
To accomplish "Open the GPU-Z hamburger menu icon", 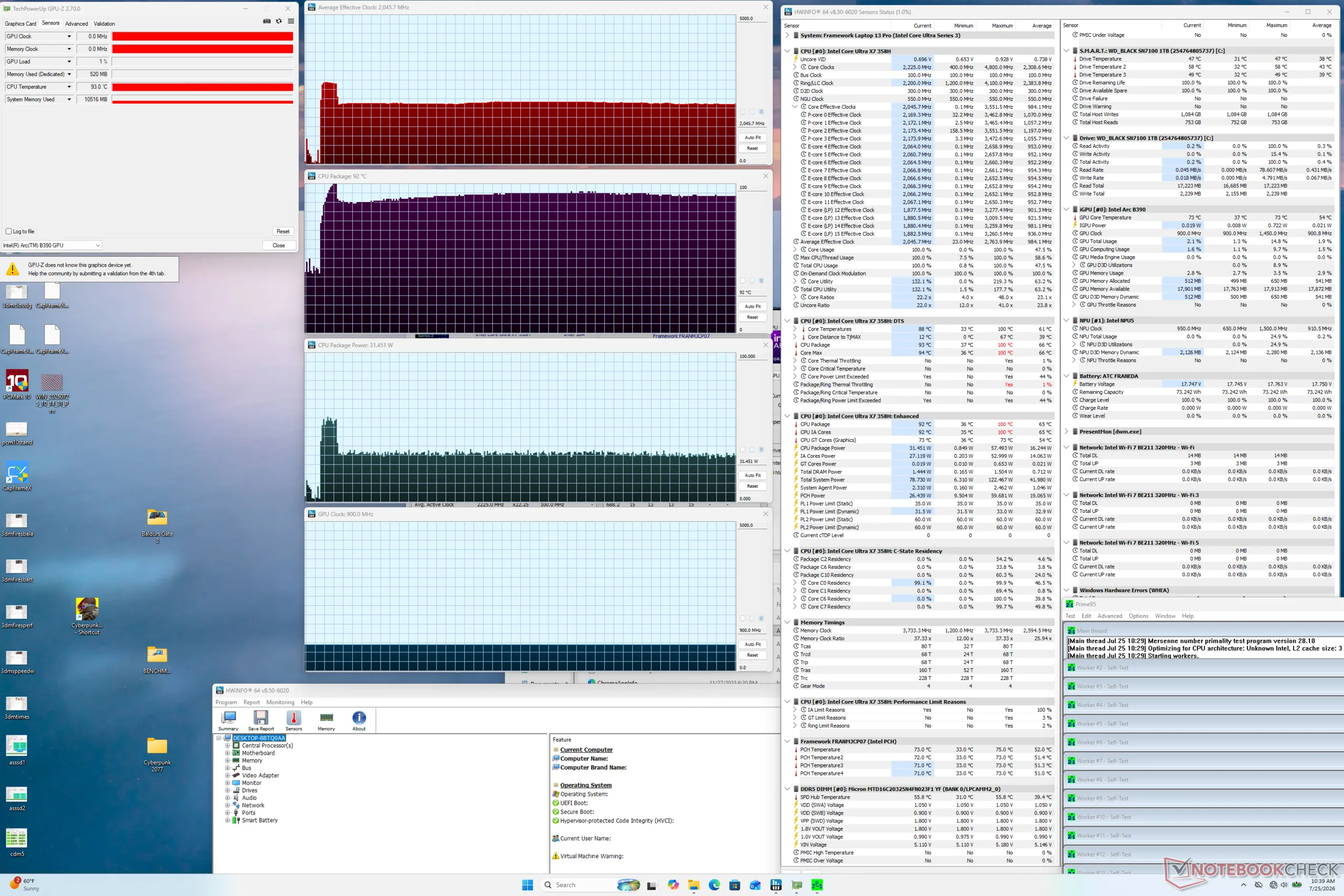I will [291, 21].
